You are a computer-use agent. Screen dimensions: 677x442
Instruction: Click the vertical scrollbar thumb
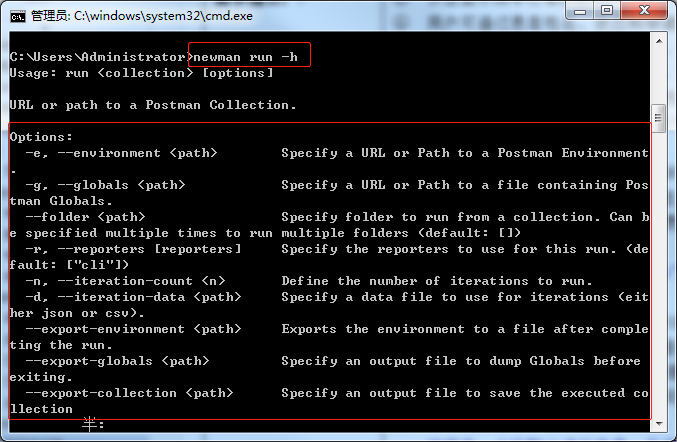(658, 118)
